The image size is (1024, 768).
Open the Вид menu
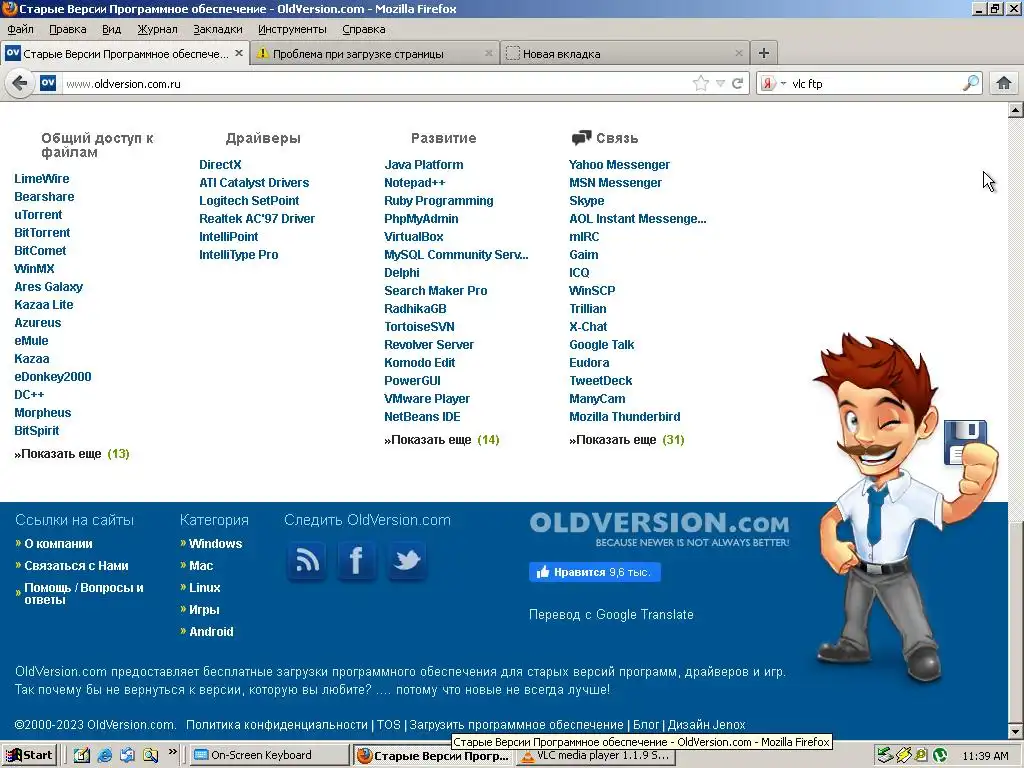tap(111, 29)
